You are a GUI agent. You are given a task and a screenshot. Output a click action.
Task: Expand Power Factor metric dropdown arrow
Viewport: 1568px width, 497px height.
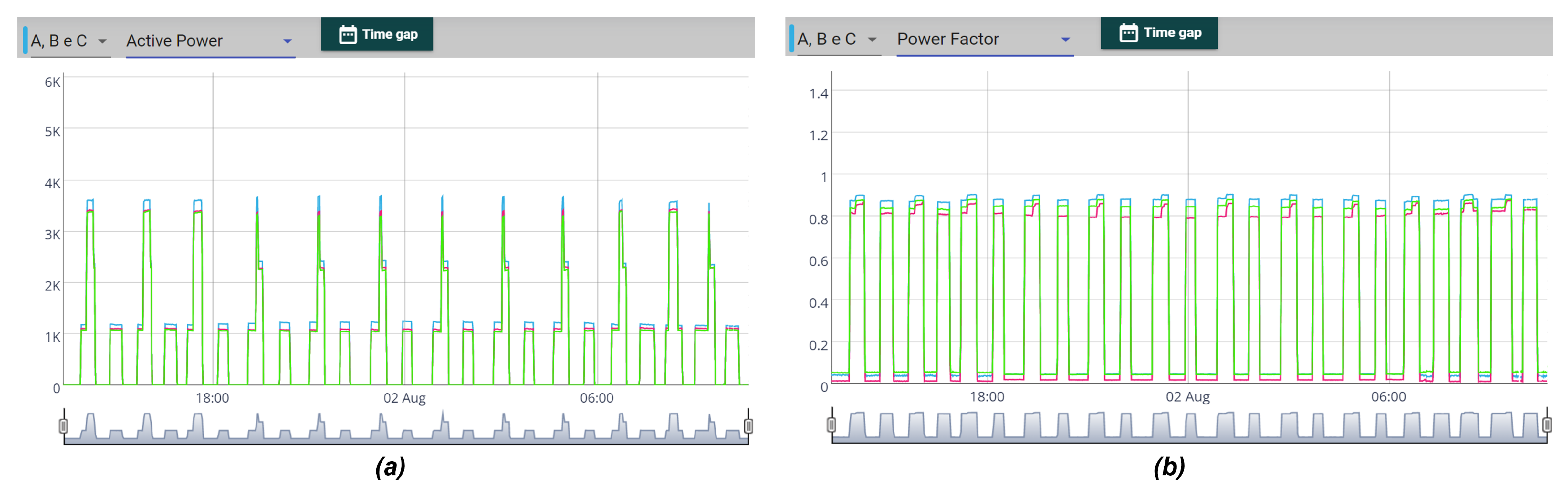point(1065,40)
